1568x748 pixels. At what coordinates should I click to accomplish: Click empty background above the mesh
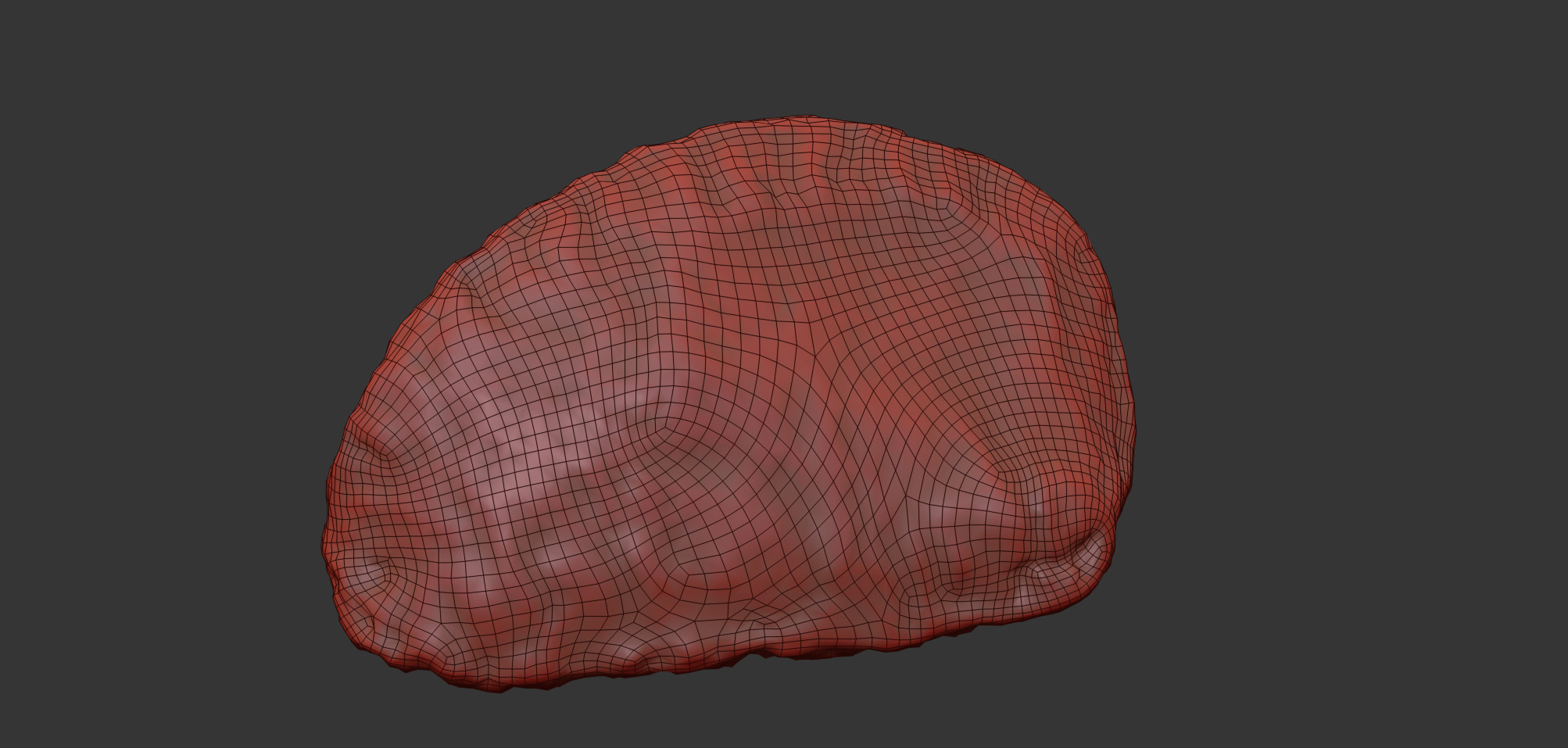[x=782, y=55]
